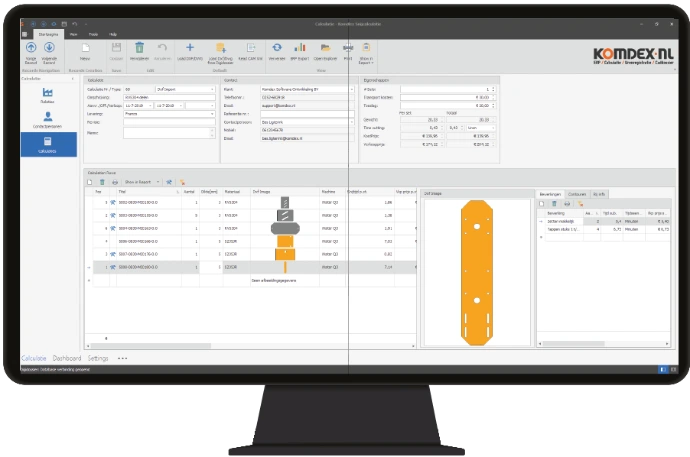
Task: Select the highlighted Calculatie sidebar item
Action: click(48, 144)
